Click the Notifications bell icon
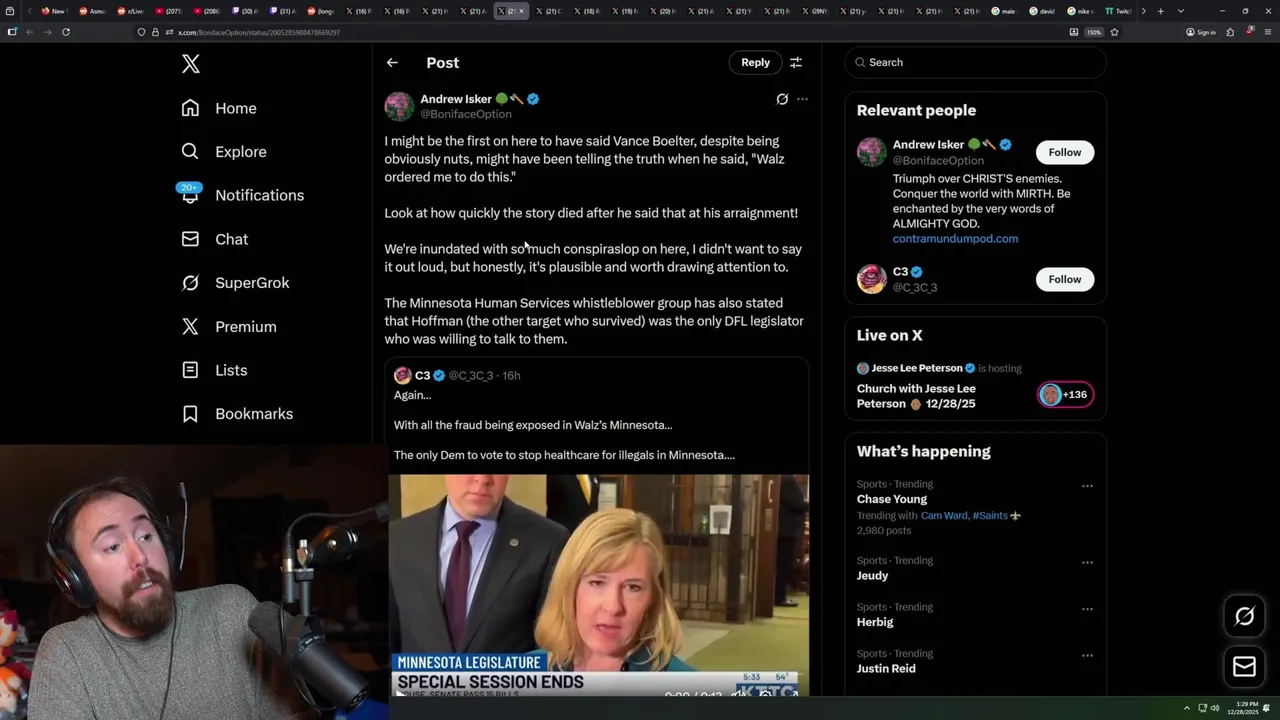This screenshot has width=1280, height=720. click(x=190, y=195)
